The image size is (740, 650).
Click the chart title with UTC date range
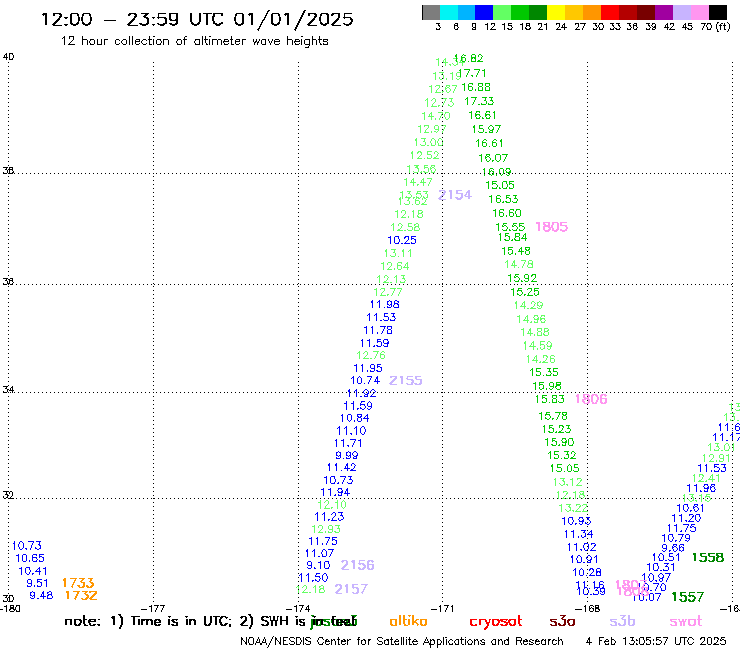(x=197, y=20)
